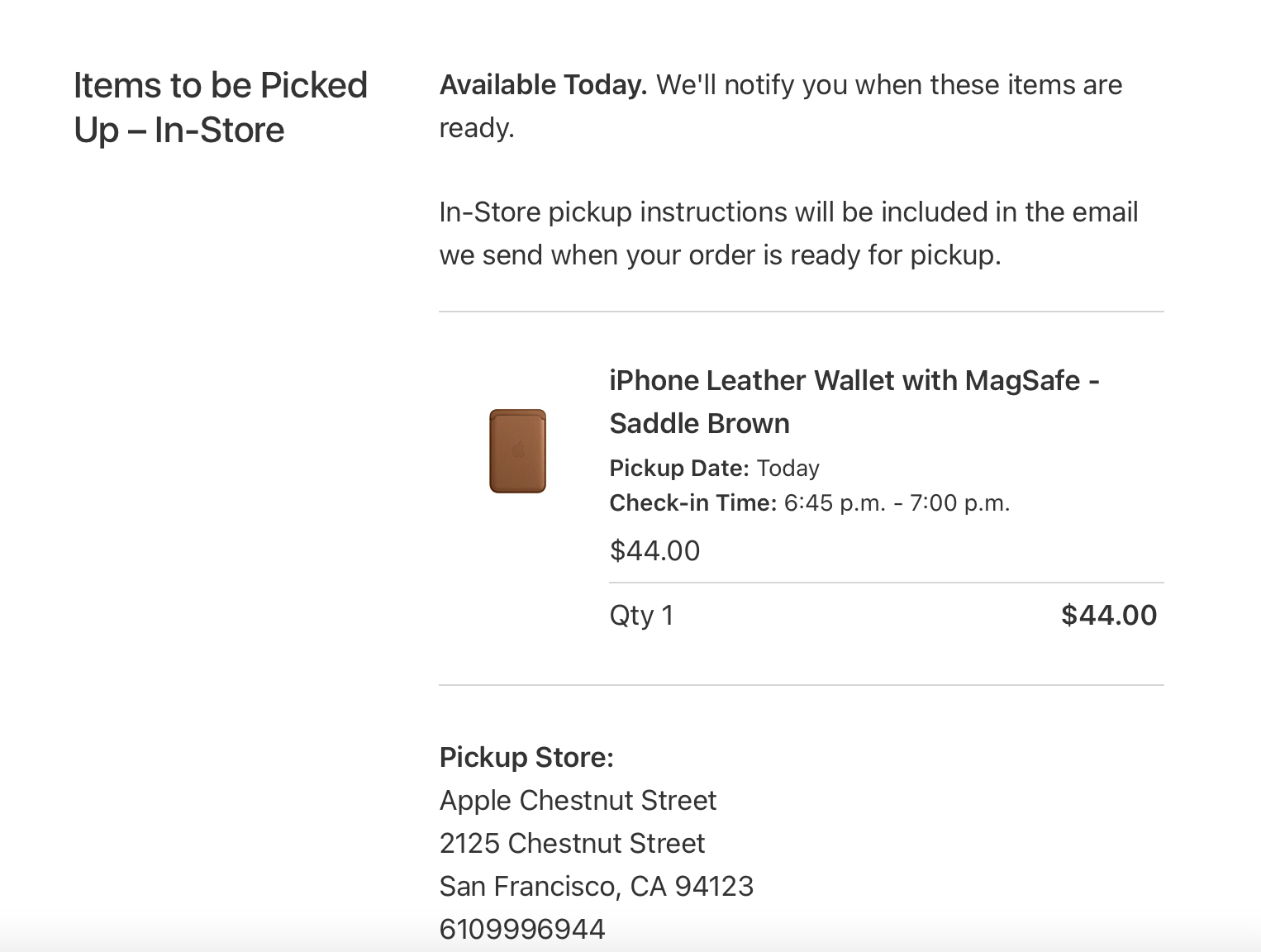The height and width of the screenshot is (952, 1261).
Task: Open the Apple Chestnut Street store name
Action: (578, 801)
